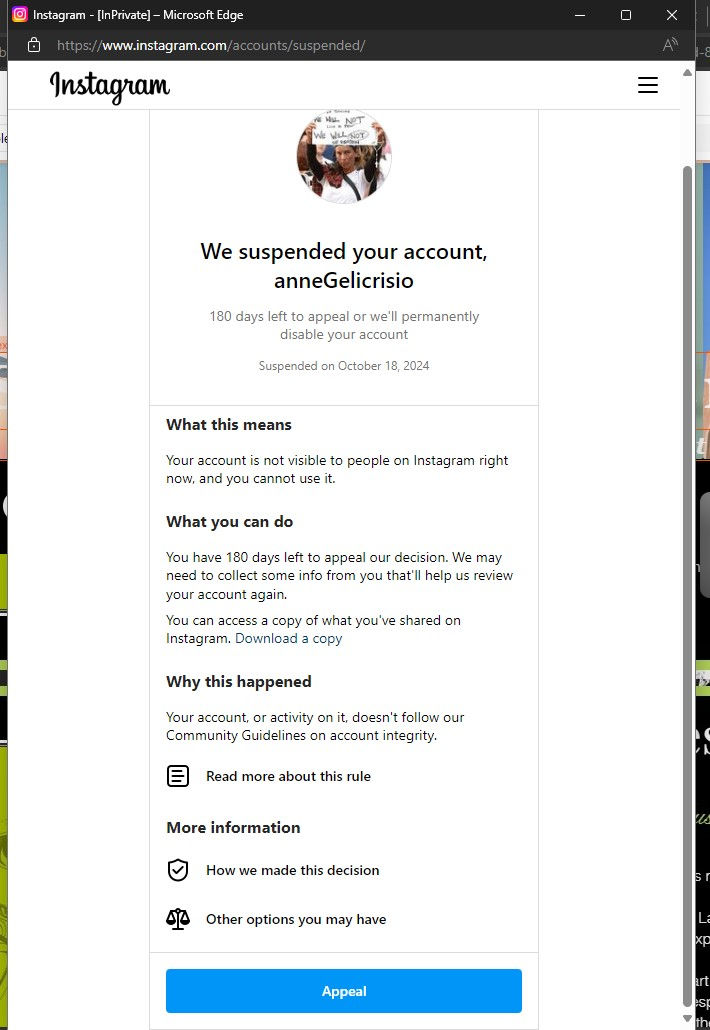The height and width of the screenshot is (1030, 710).
Task: Open the hamburger menu icon
Action: click(x=648, y=85)
